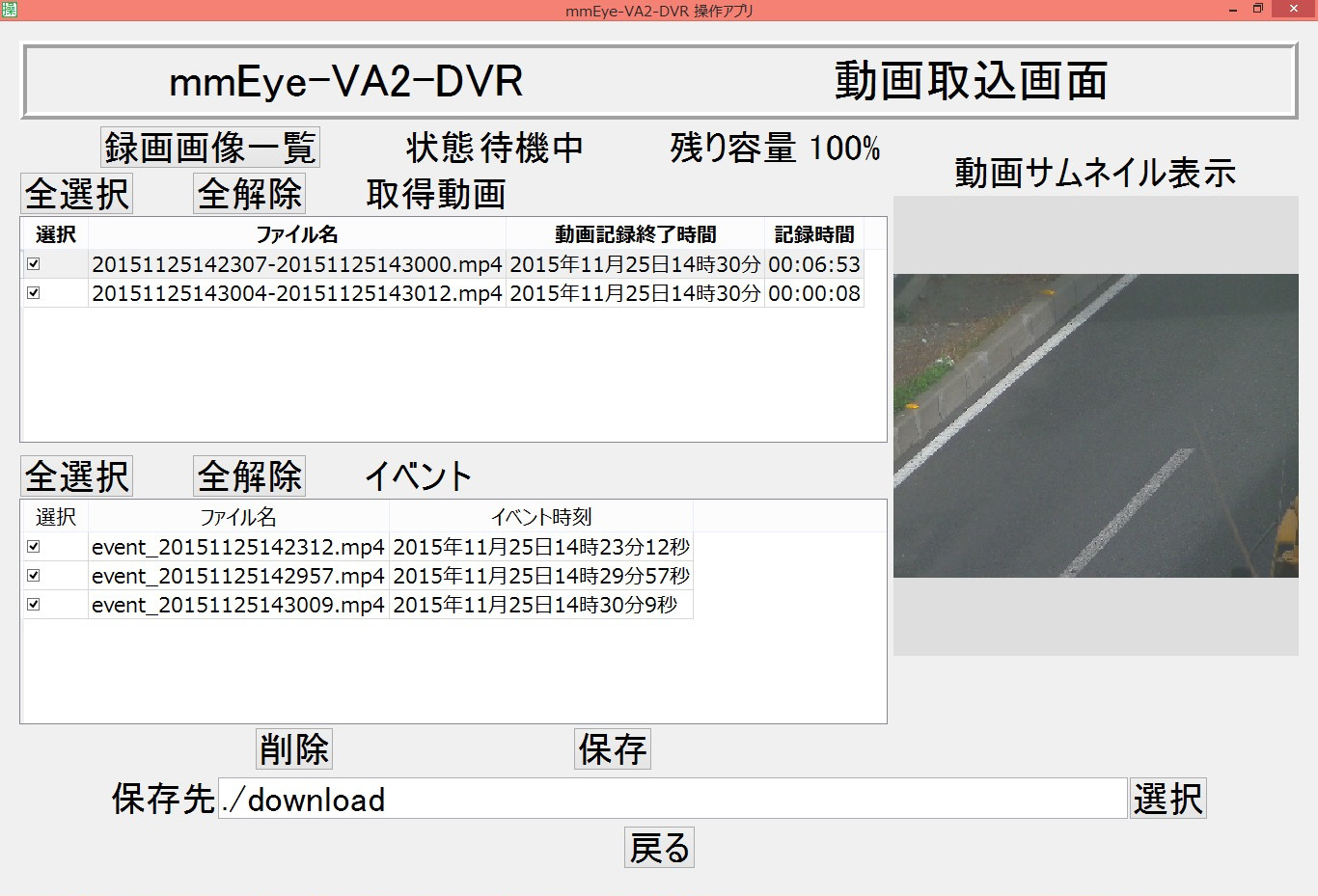Viewport: 1318px width, 896px height.
Task: Click the app icon in the title bar
Action: pos(10,9)
